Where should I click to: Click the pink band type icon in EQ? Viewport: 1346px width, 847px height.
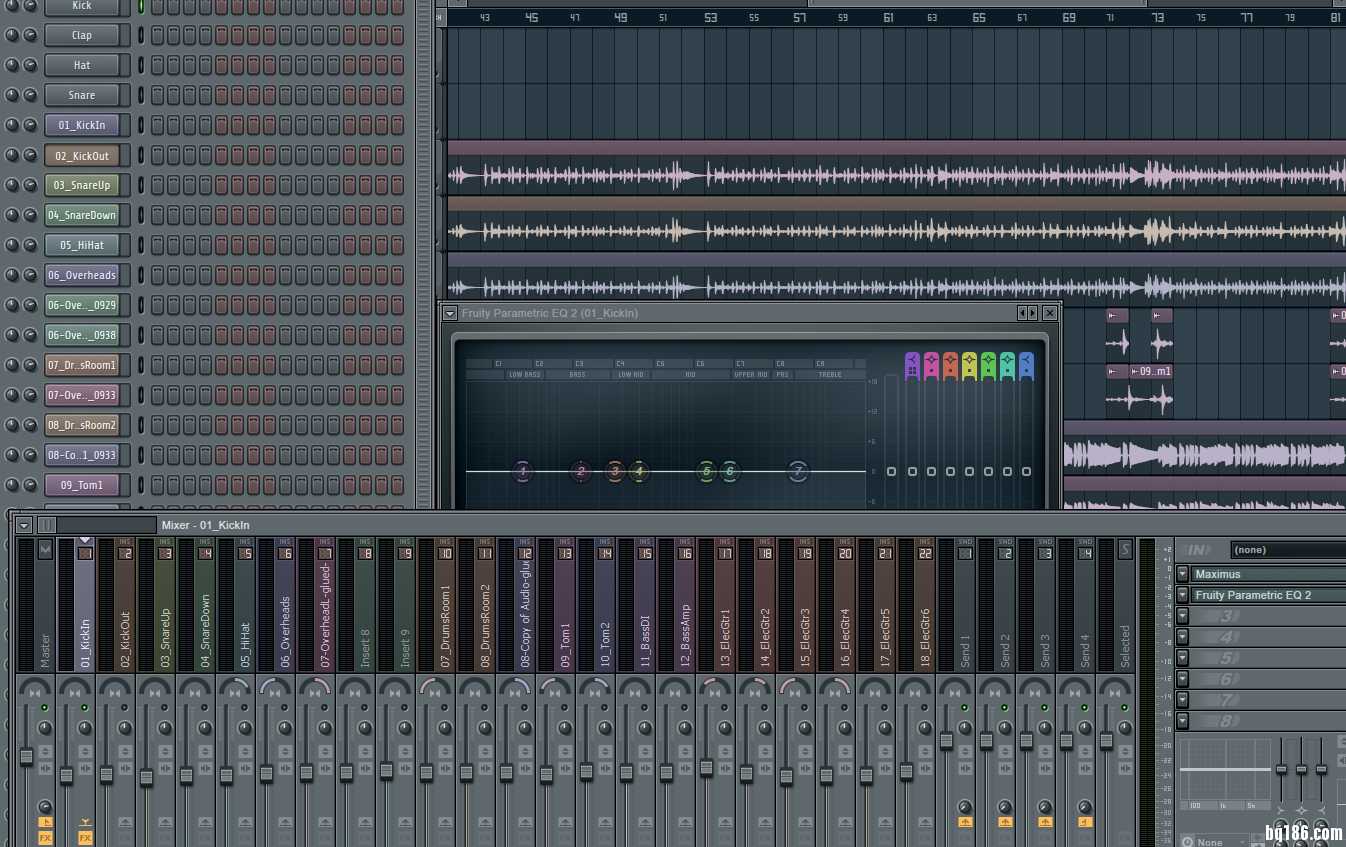931,366
